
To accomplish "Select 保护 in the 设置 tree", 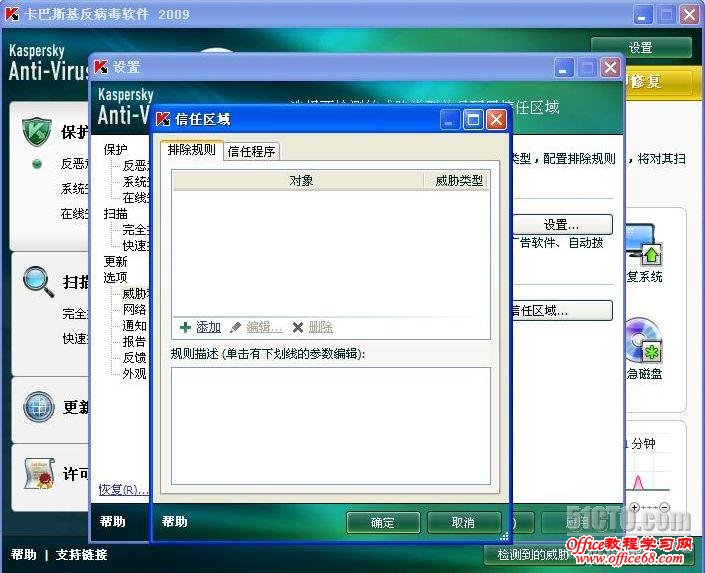I will (116, 149).
